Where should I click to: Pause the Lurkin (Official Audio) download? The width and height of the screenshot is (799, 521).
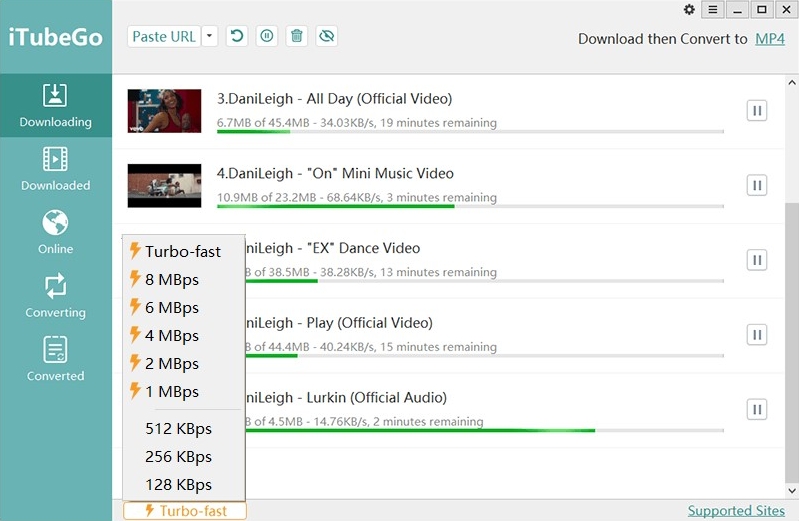tap(757, 410)
